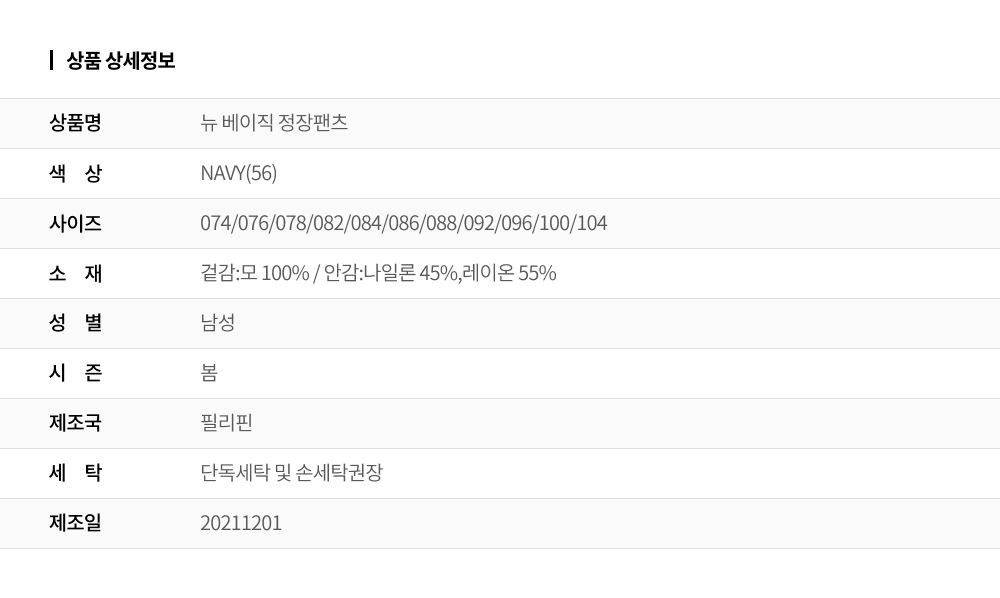Select the 제조일 label
1000x598 pixels.
coord(75,523)
